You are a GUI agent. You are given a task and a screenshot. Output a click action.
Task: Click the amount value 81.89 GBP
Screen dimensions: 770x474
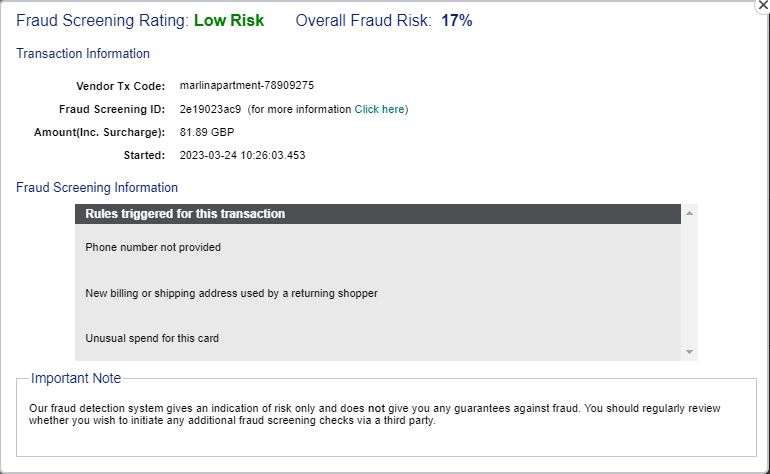[x=207, y=132]
